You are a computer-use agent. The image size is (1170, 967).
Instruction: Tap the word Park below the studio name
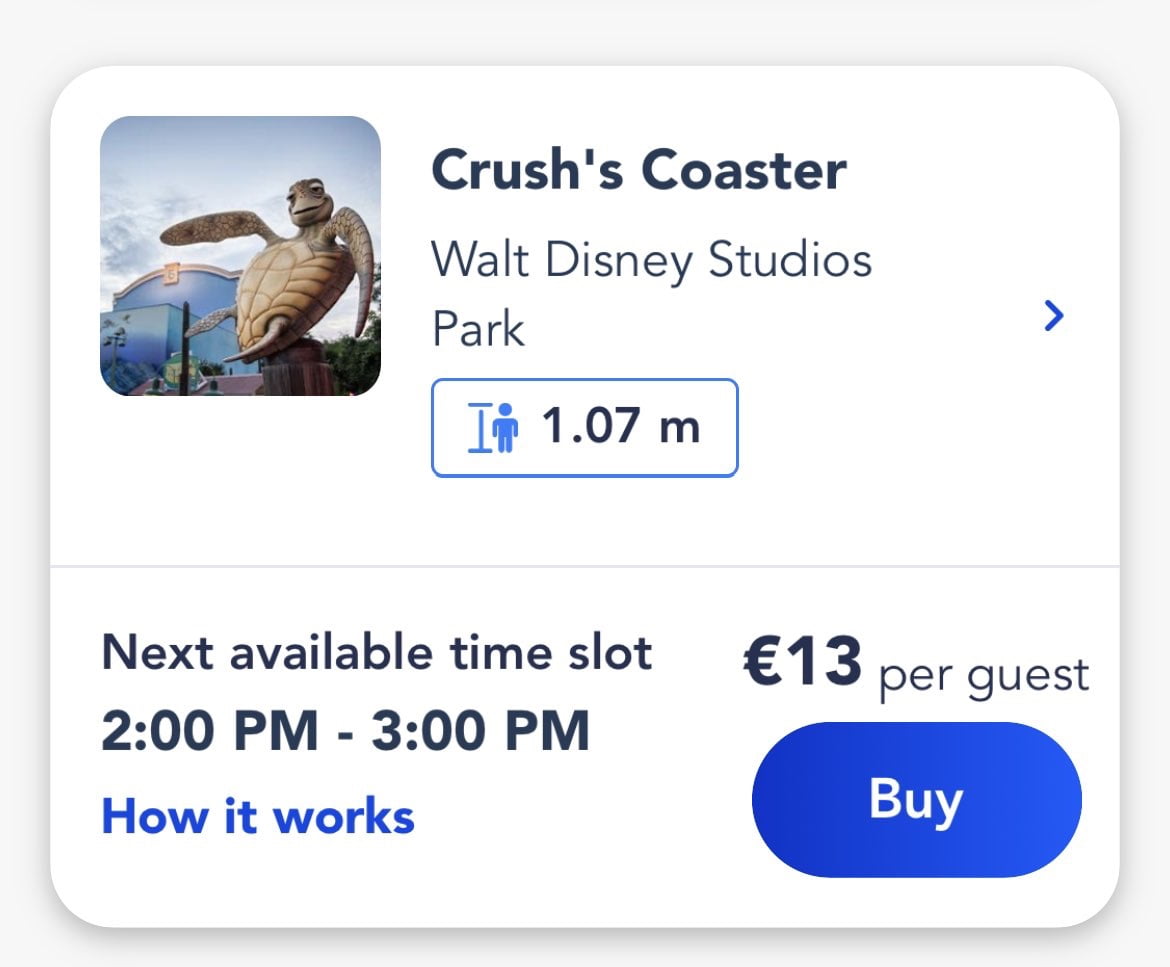(478, 328)
